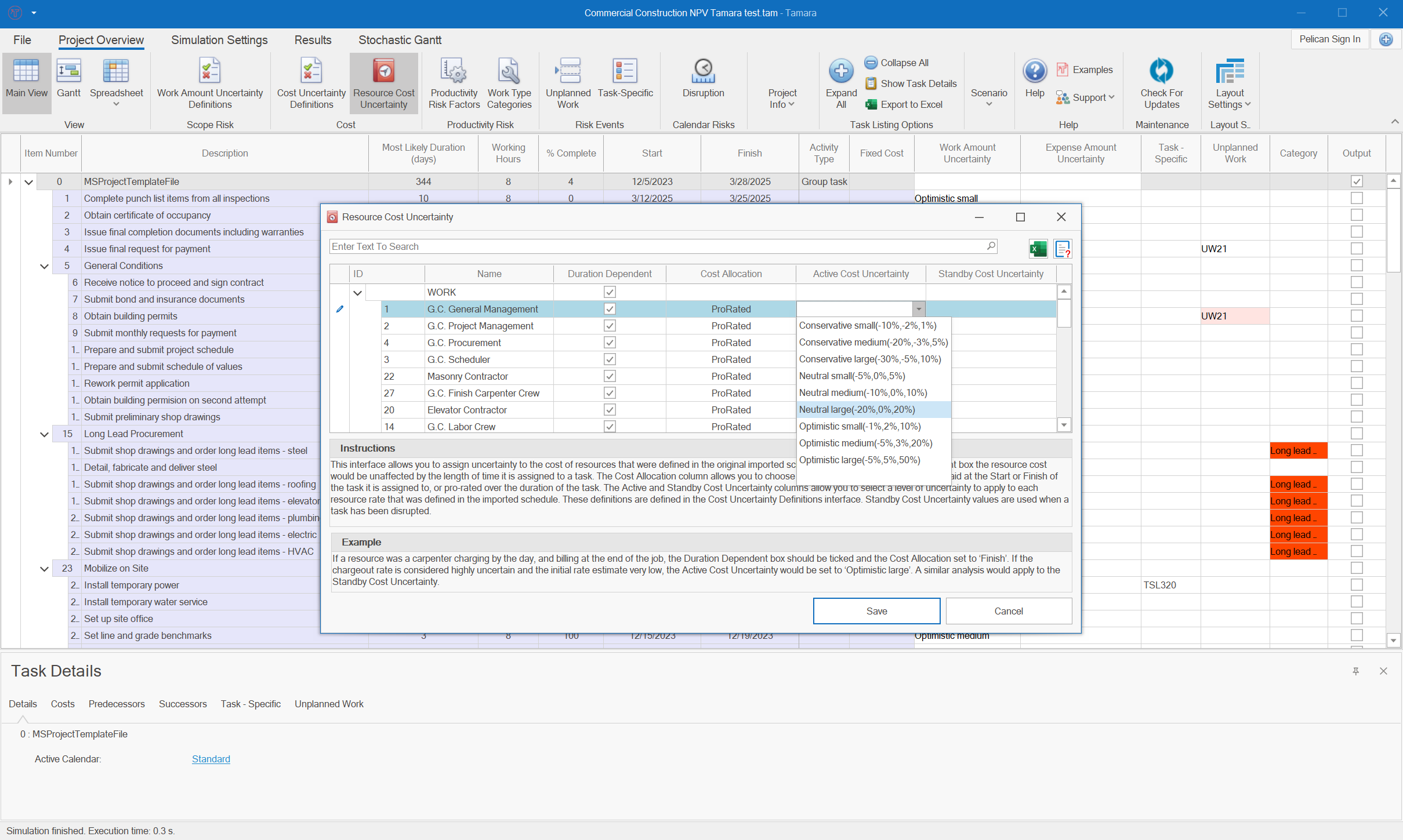
Task: Open the Standard active calendar link
Action: point(210,758)
